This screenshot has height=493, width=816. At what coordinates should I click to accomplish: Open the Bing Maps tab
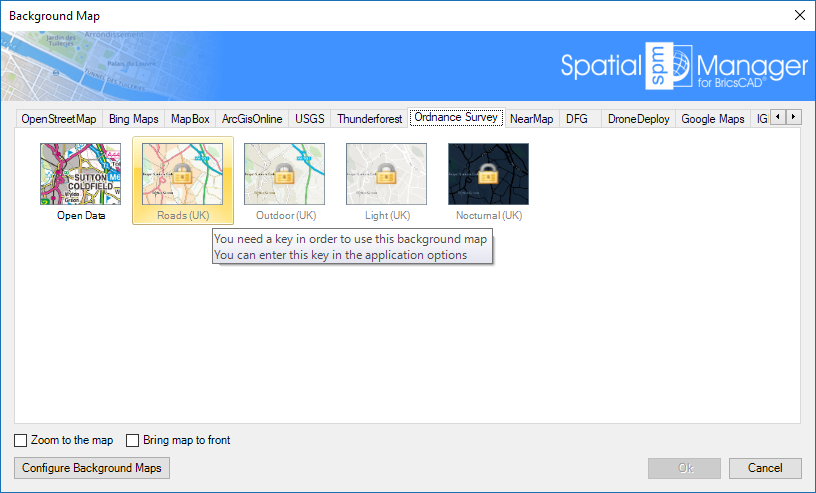click(133, 119)
